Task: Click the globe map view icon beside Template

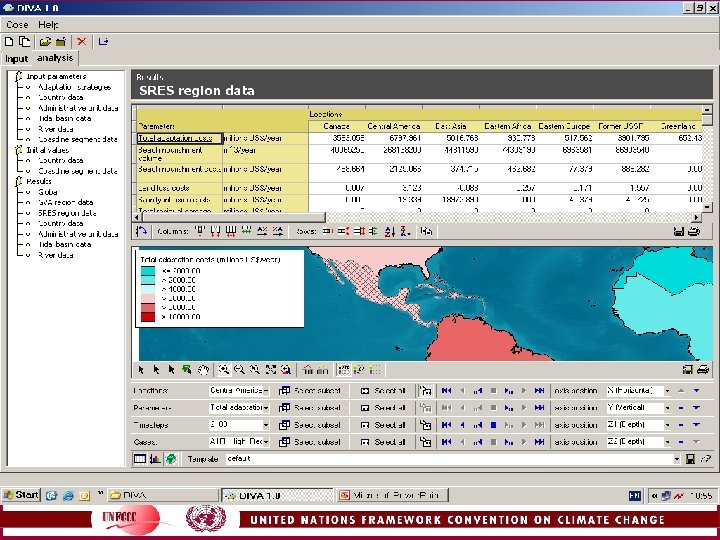Action: click(172, 459)
